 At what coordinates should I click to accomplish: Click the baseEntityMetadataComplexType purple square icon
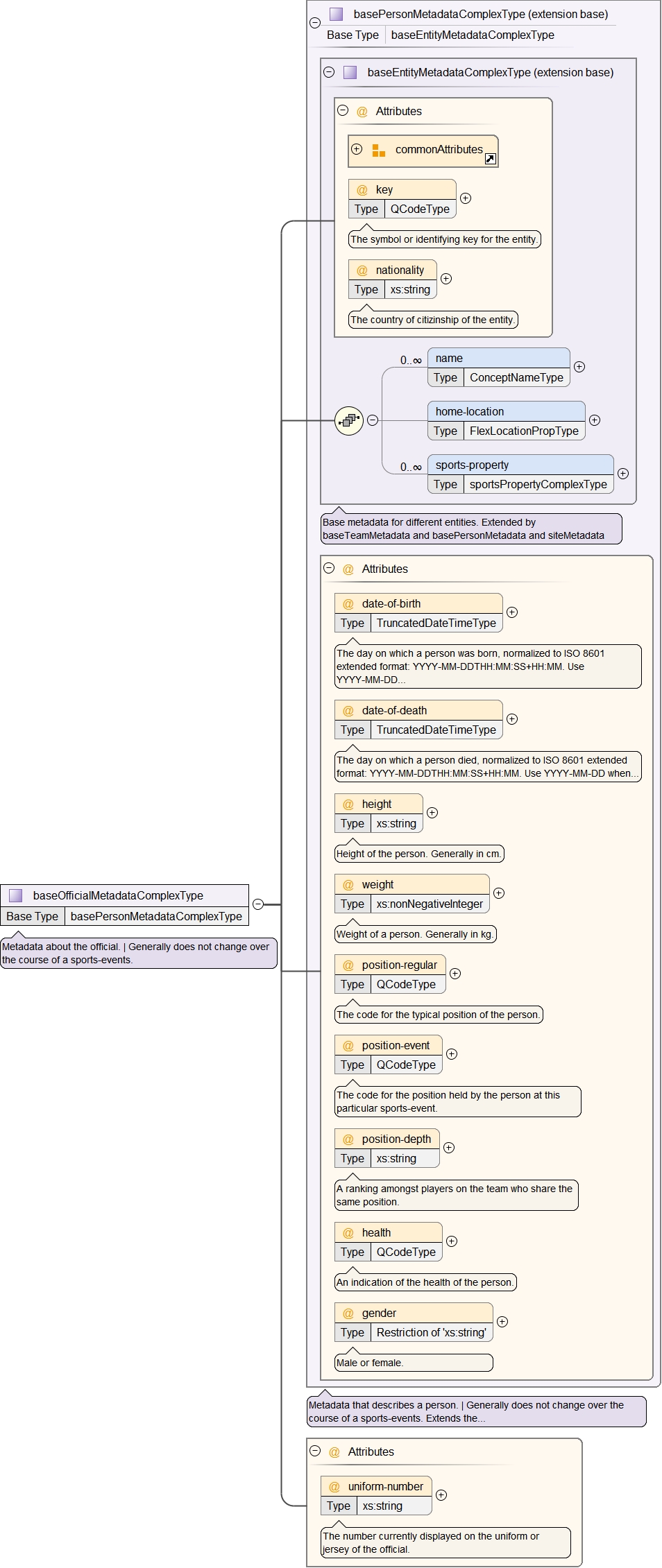pyautogui.click(x=350, y=72)
